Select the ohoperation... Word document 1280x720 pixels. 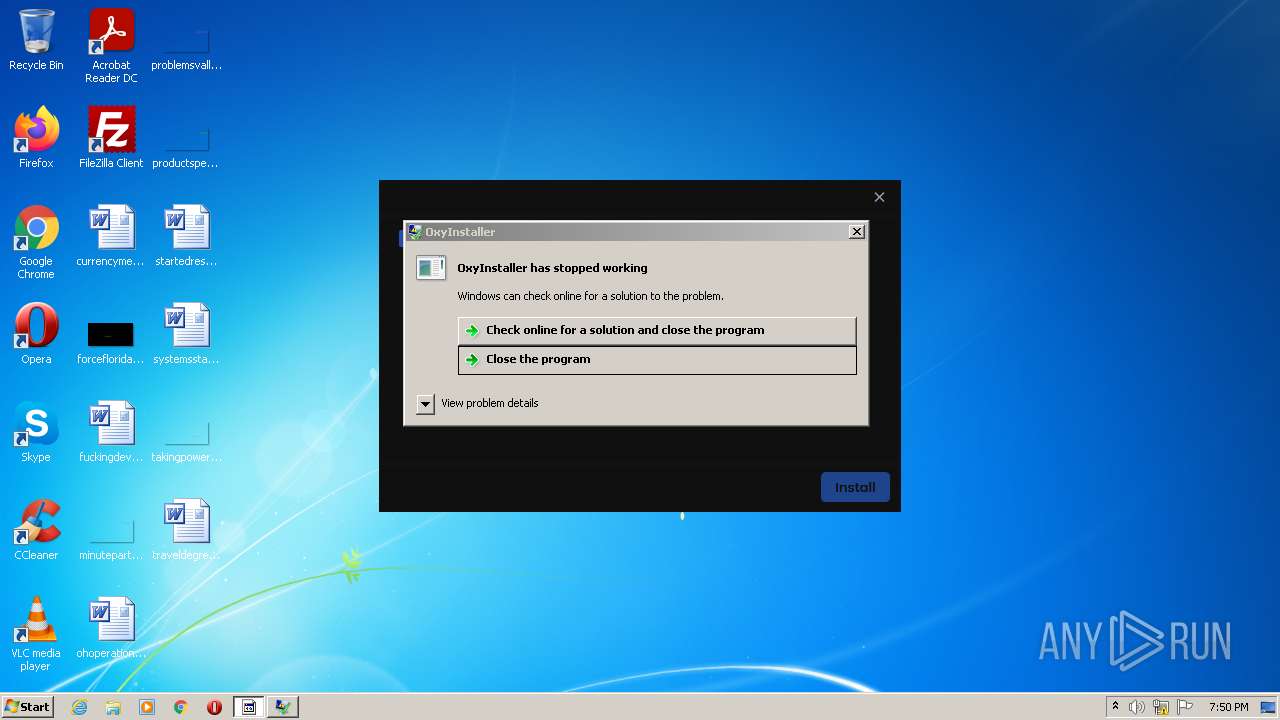[111, 628]
